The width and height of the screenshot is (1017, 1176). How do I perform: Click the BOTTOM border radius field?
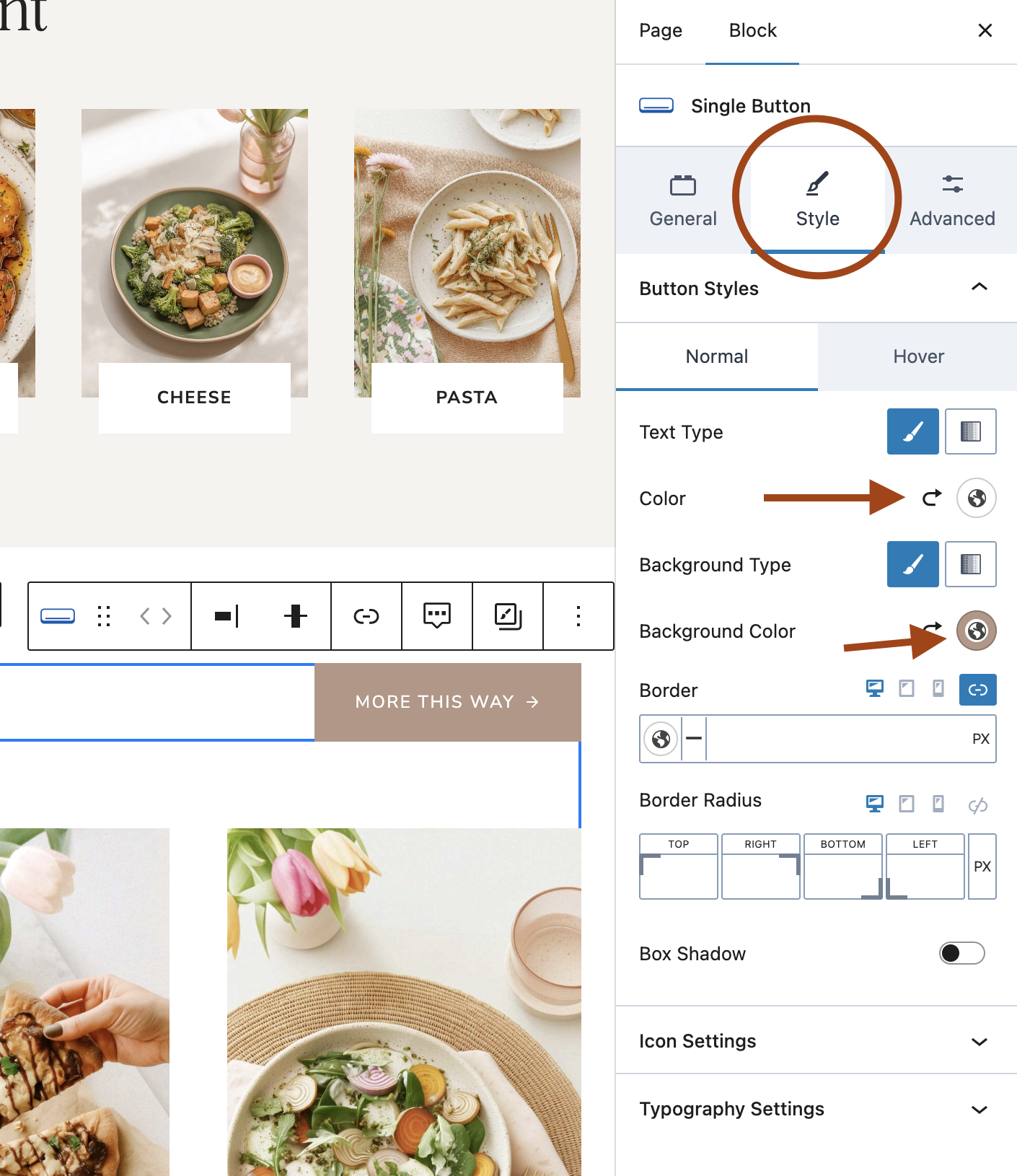click(x=842, y=876)
